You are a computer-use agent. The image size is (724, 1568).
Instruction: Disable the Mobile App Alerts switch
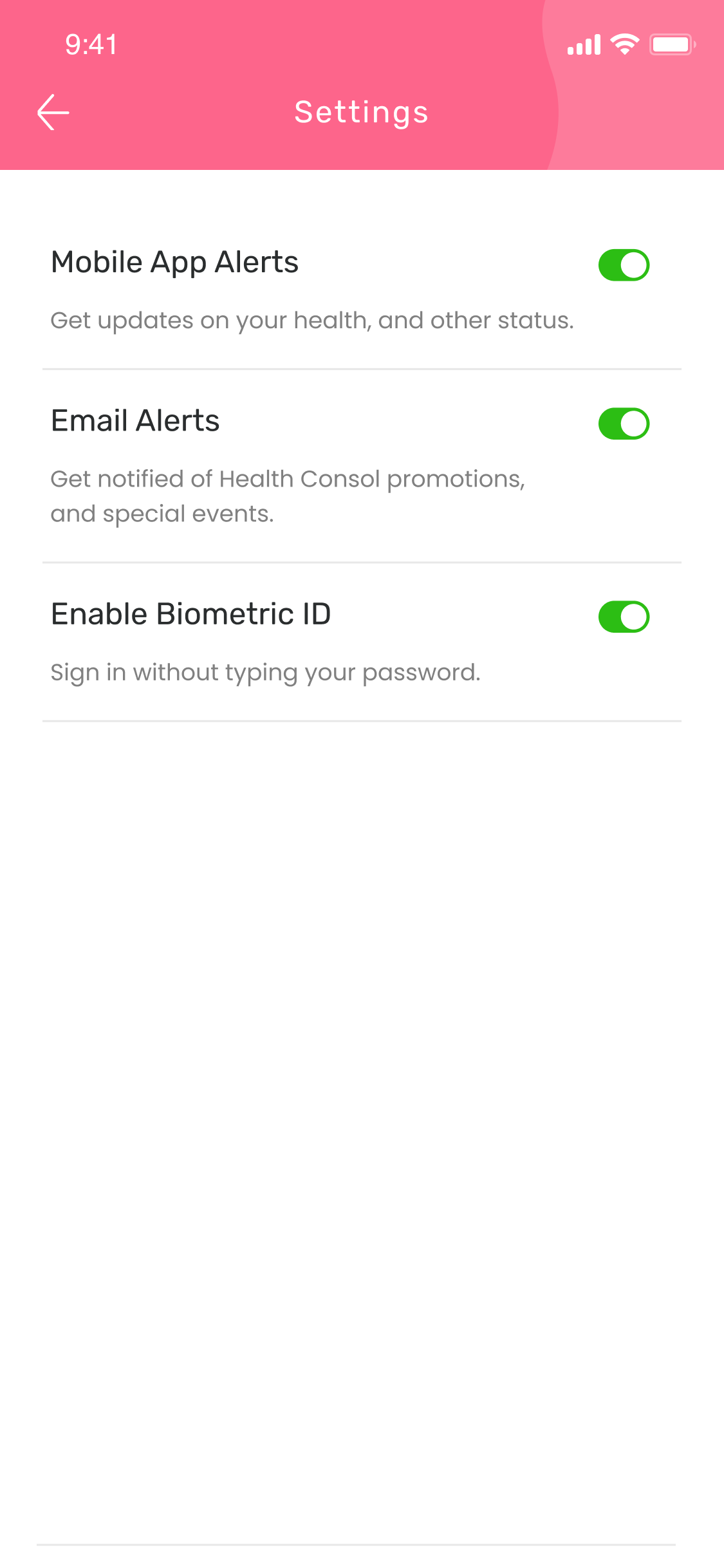pyautogui.click(x=624, y=265)
